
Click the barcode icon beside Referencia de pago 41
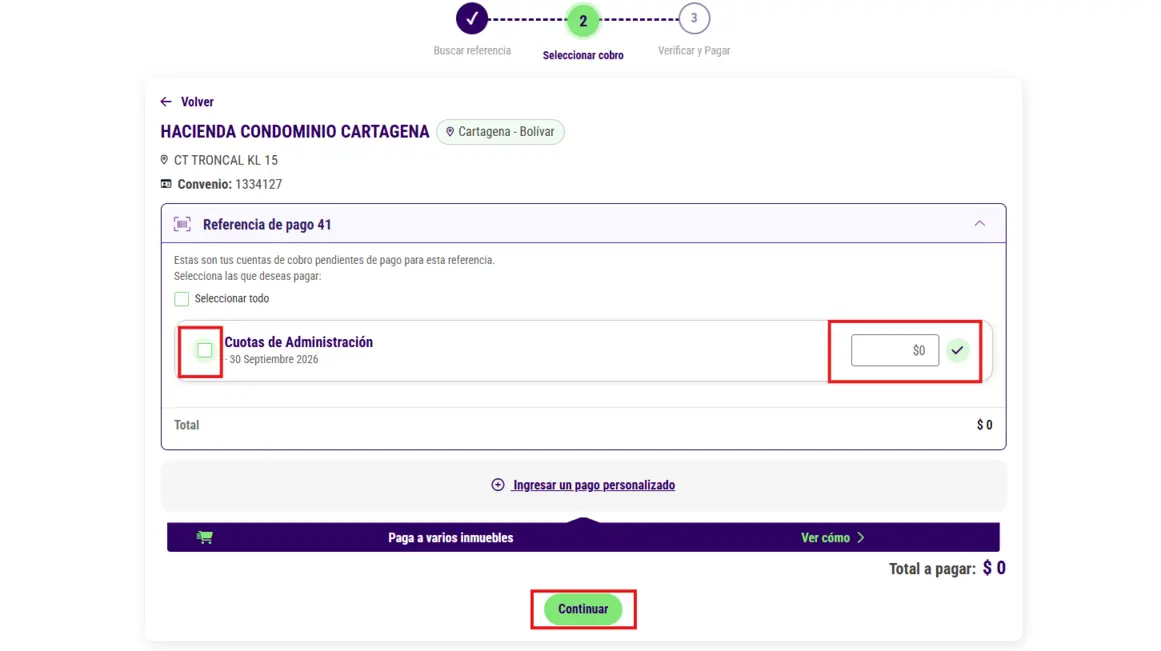[182, 224]
